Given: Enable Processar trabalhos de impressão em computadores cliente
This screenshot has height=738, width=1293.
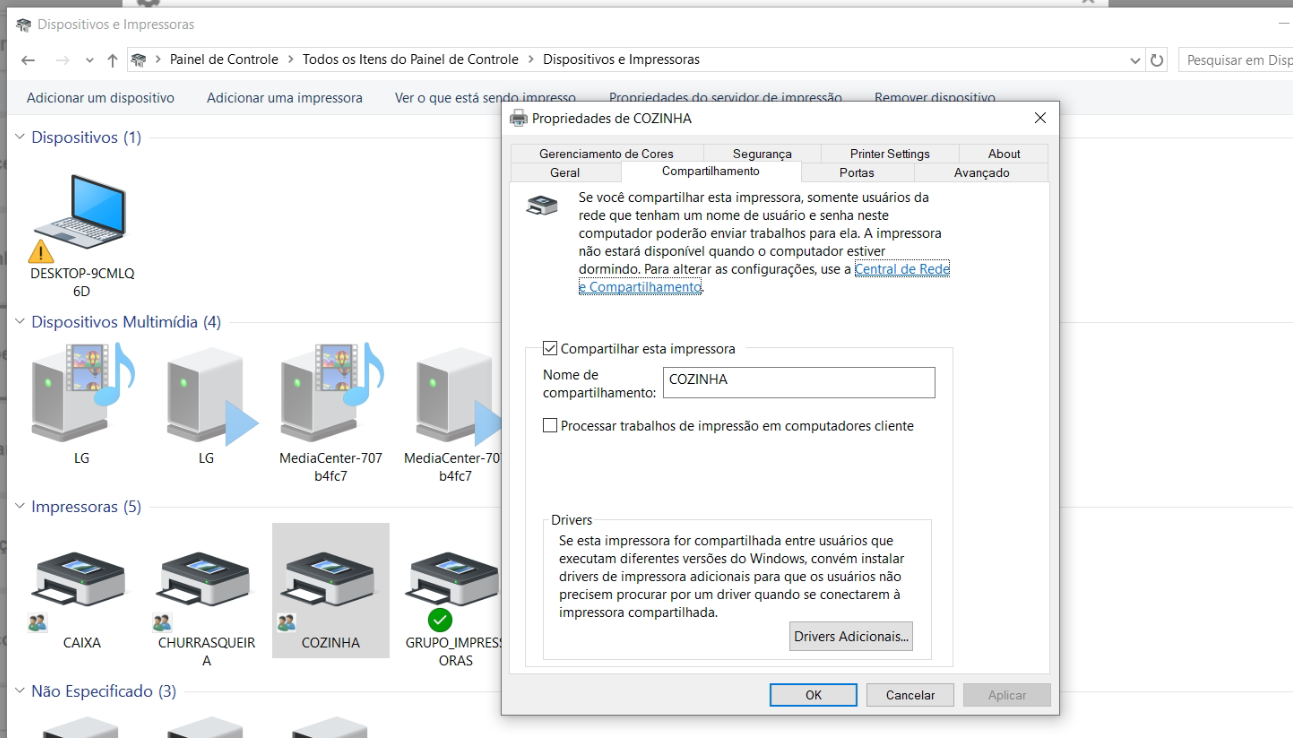Looking at the screenshot, I should 550,425.
